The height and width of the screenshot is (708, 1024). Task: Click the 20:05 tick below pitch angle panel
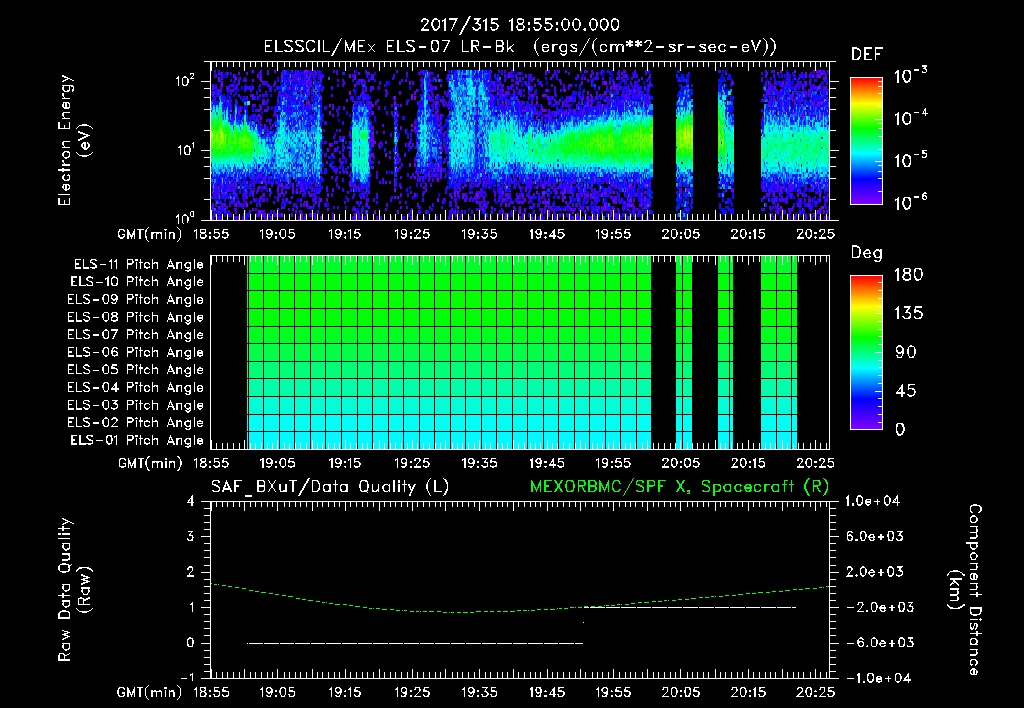tap(680, 462)
